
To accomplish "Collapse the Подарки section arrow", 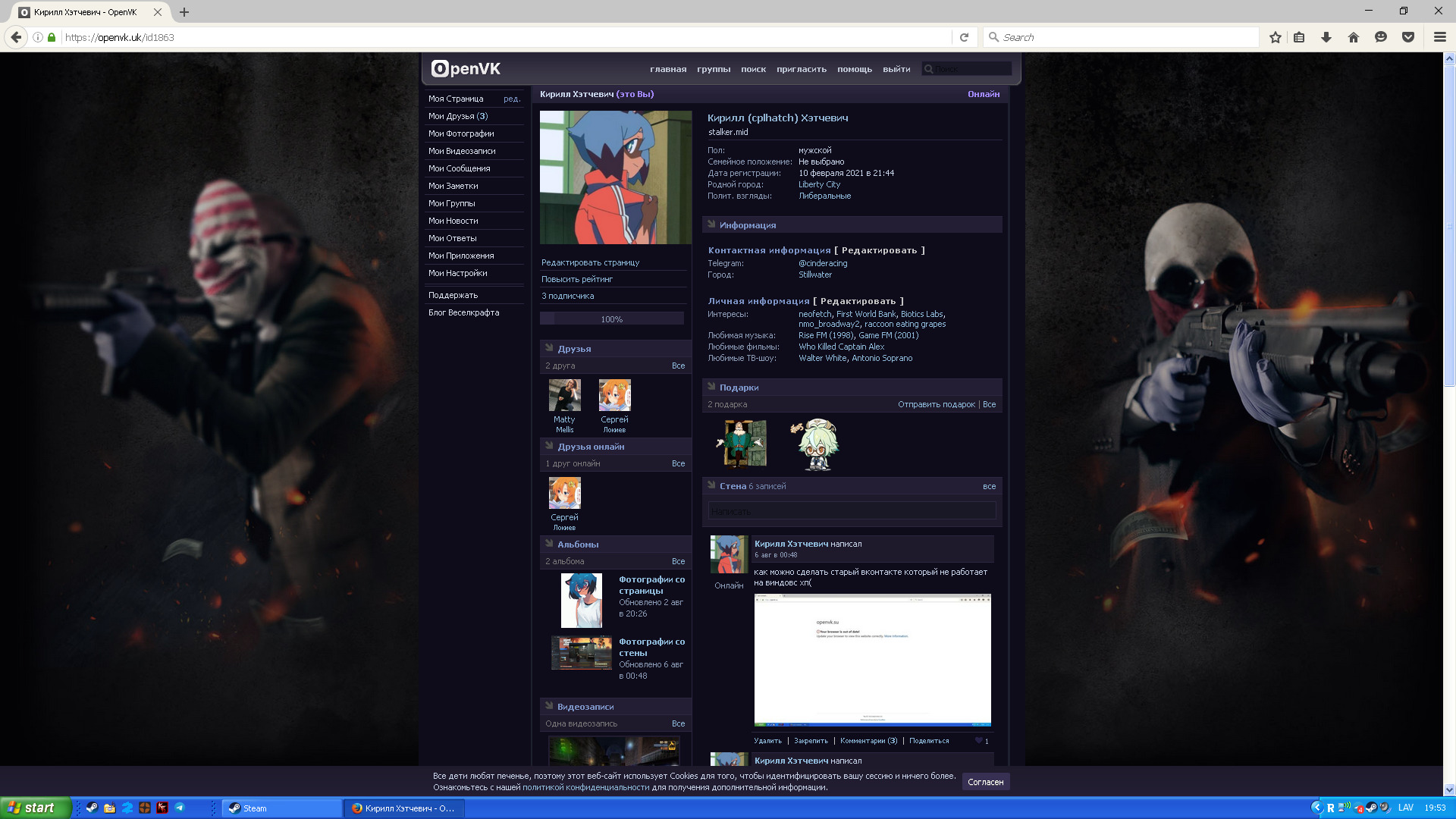I will click(x=711, y=387).
